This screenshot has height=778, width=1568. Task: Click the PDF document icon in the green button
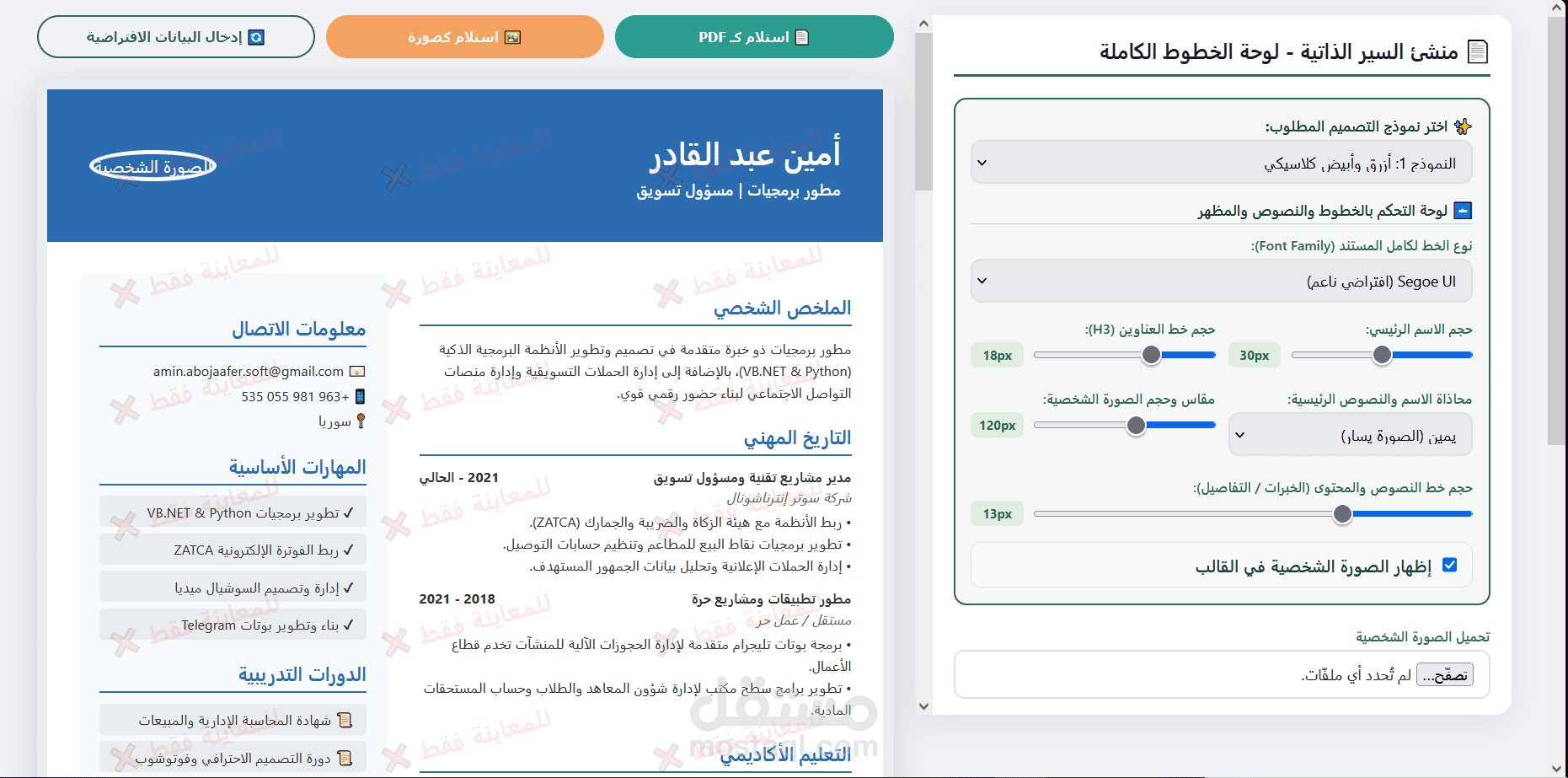point(802,37)
